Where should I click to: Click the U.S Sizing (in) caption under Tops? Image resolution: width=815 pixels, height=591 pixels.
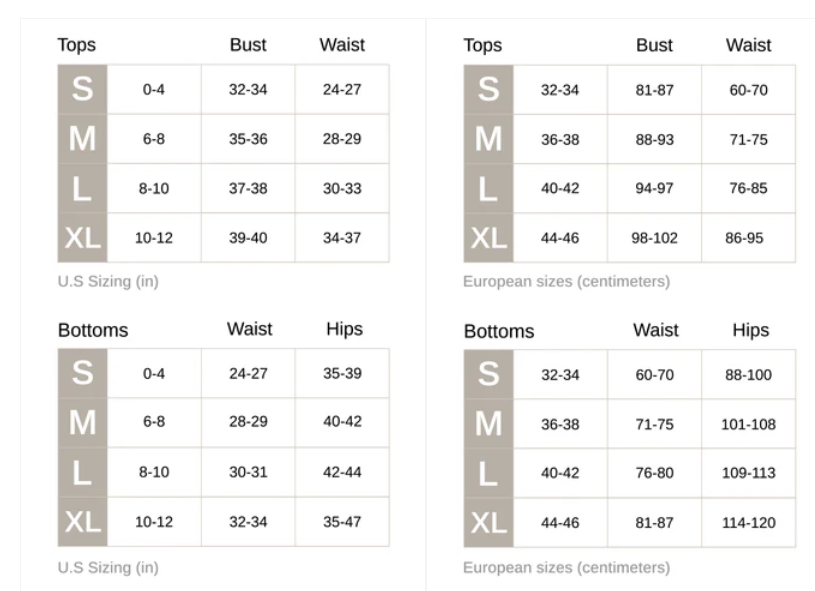pos(108,281)
